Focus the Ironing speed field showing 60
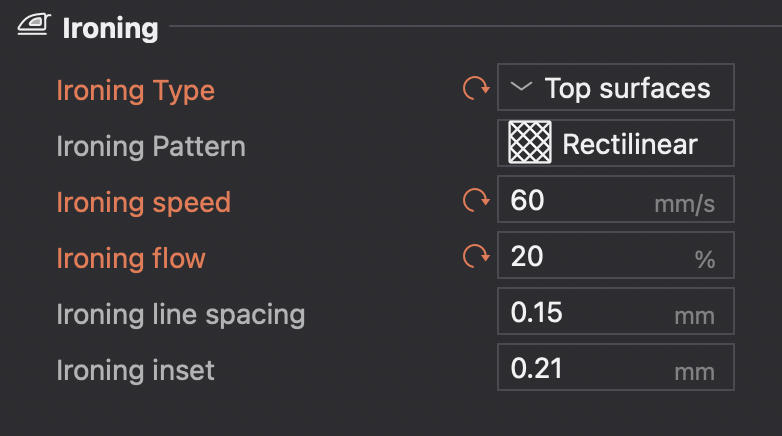The image size is (782, 436). [x=570, y=201]
